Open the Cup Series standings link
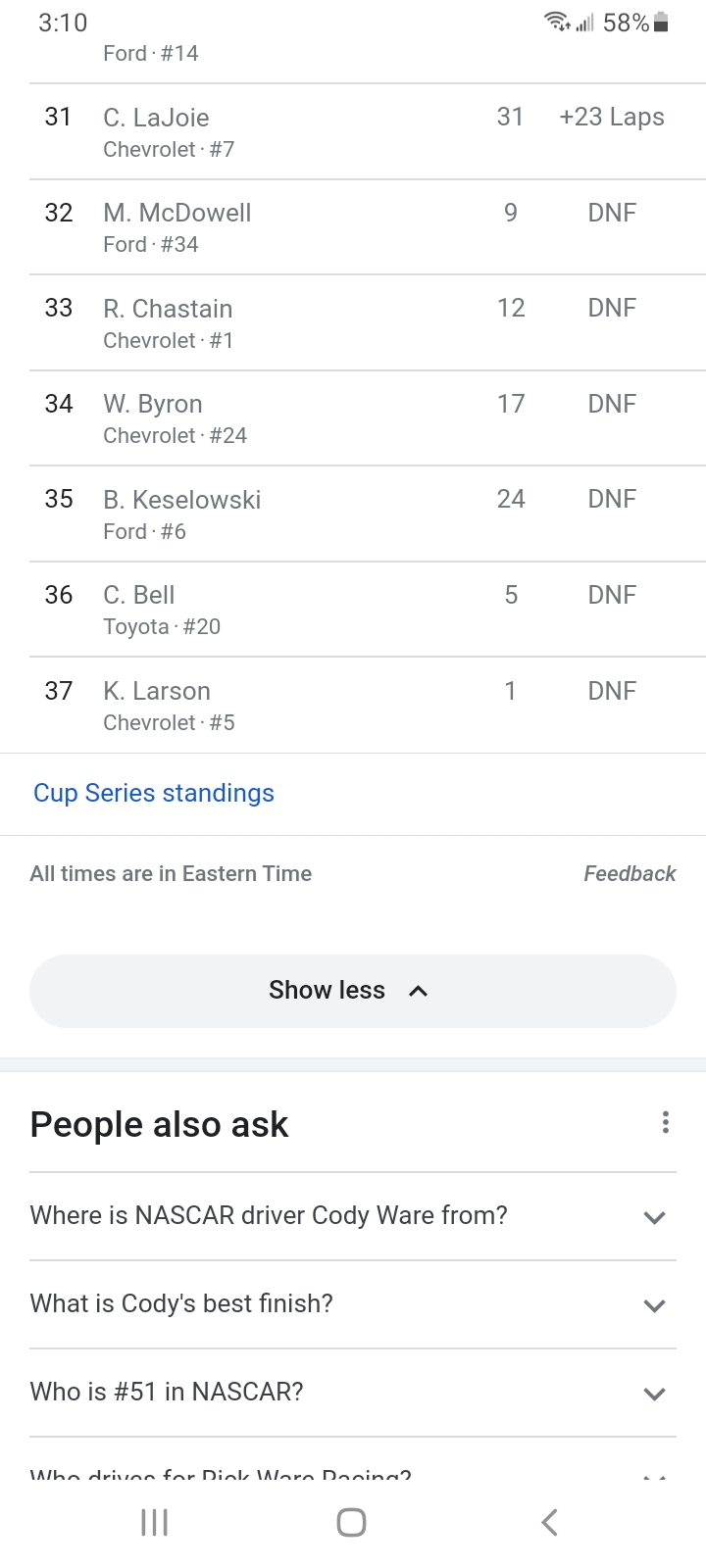 click(154, 793)
